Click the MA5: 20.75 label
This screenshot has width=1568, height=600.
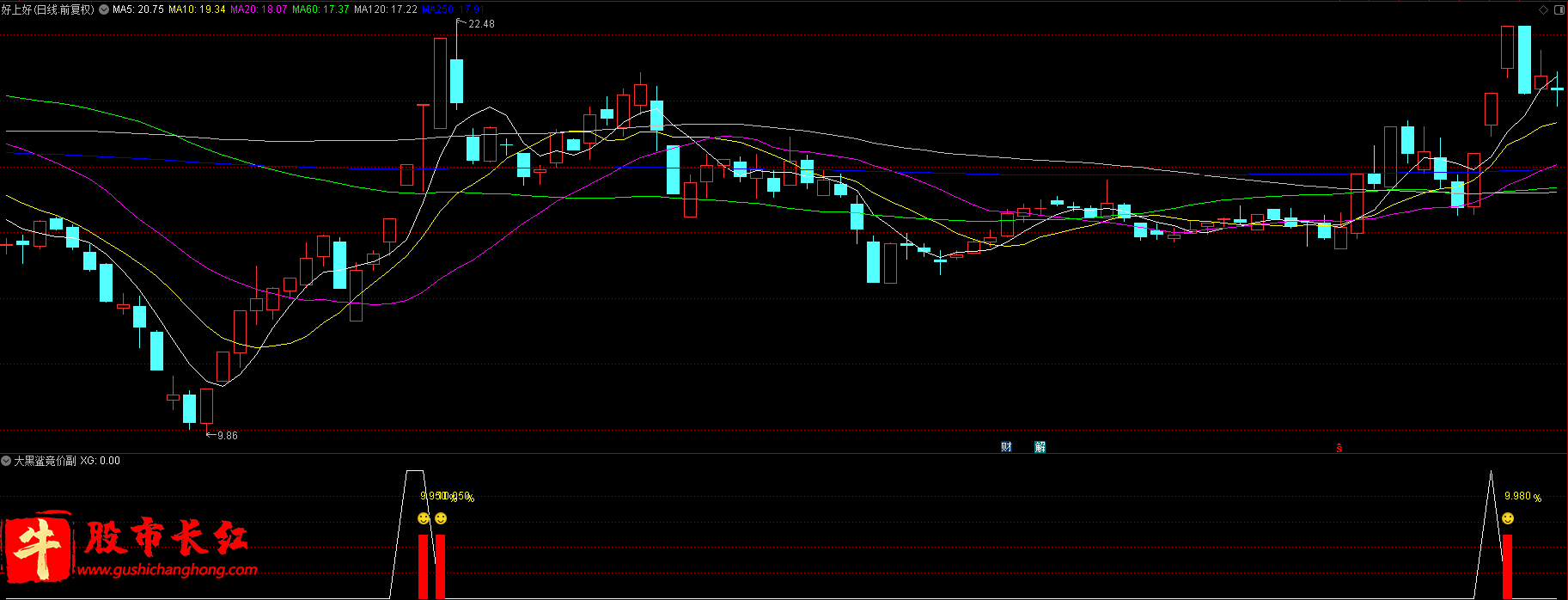coord(138,9)
